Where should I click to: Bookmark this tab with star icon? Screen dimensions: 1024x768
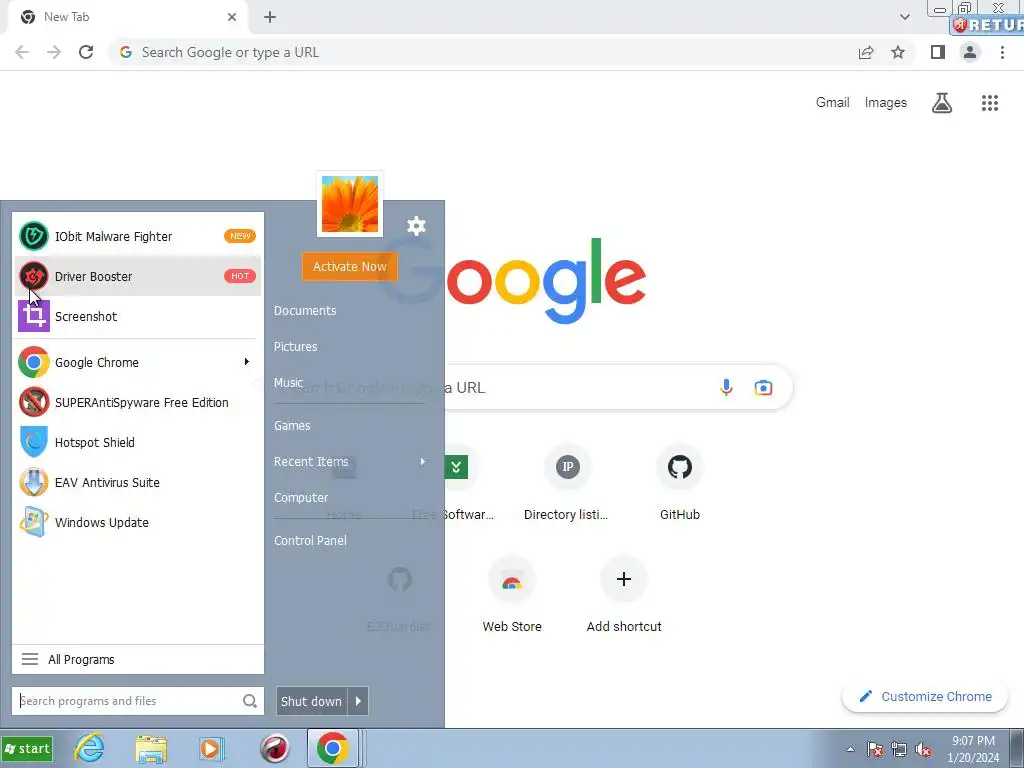pyautogui.click(x=898, y=52)
